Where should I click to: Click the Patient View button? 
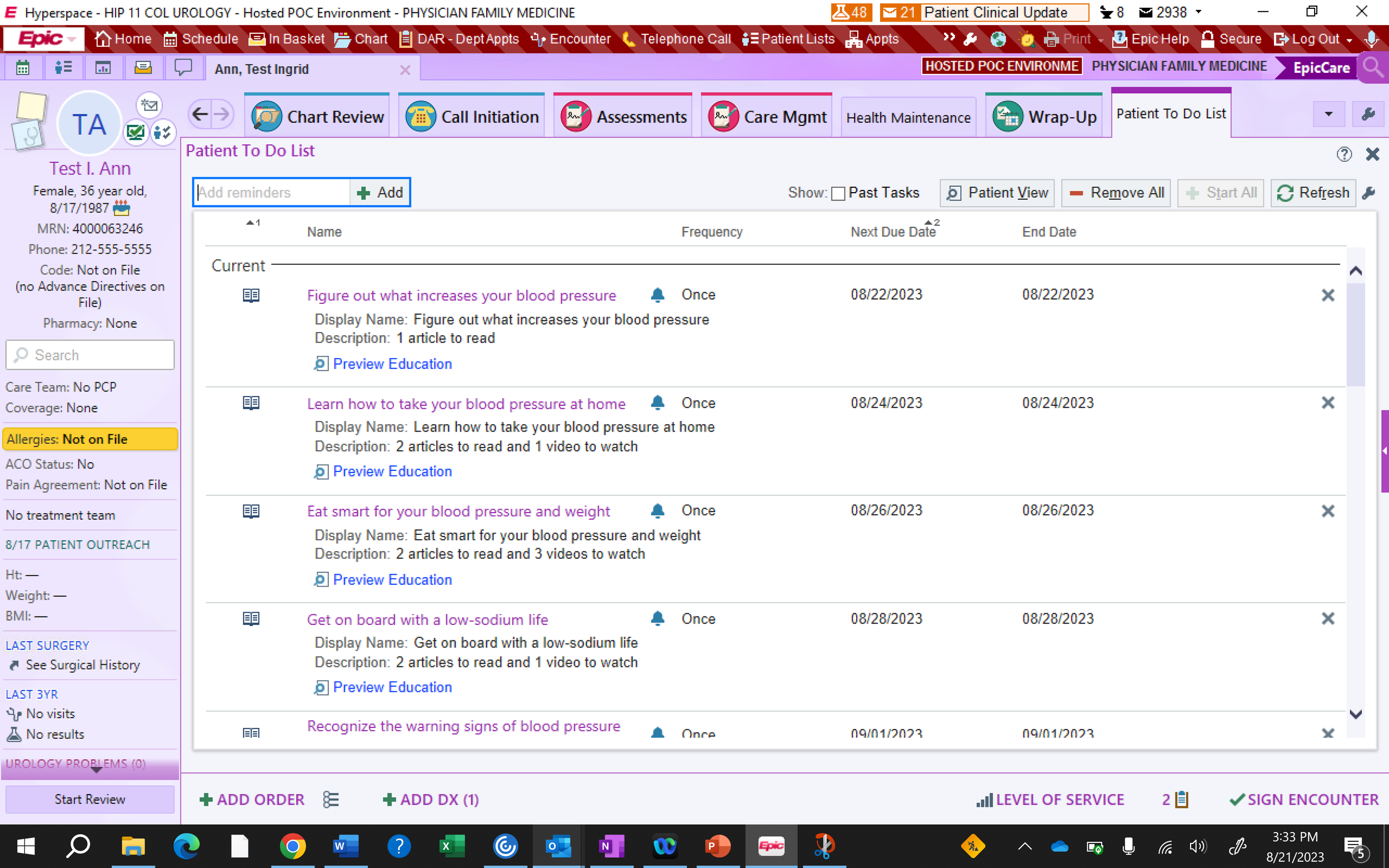(x=997, y=193)
